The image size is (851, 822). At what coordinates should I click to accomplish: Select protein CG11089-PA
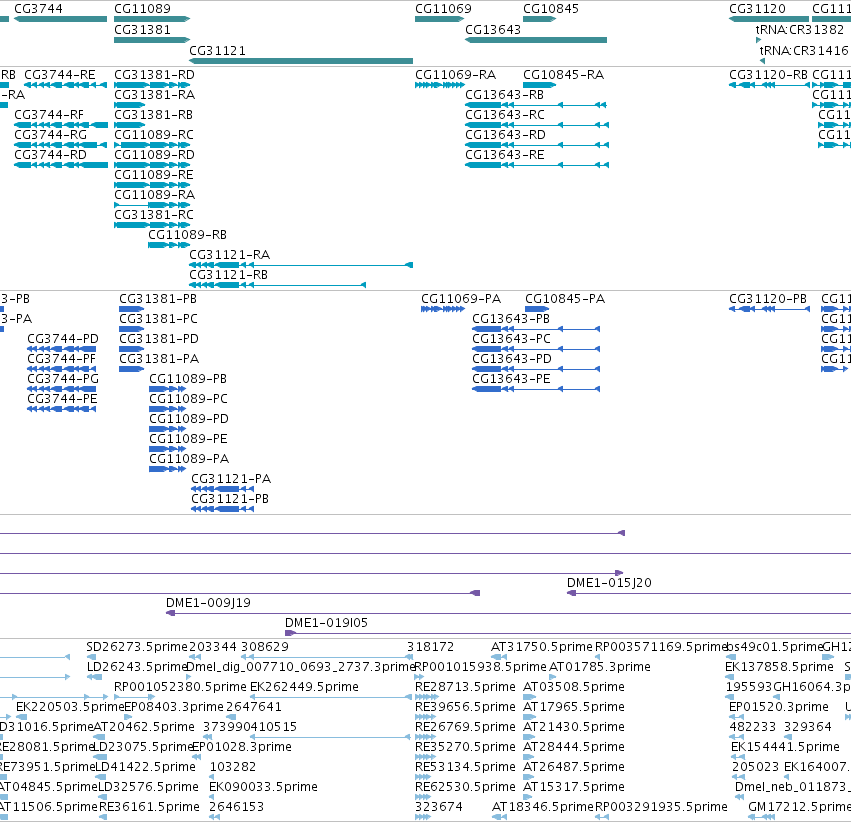[168, 469]
